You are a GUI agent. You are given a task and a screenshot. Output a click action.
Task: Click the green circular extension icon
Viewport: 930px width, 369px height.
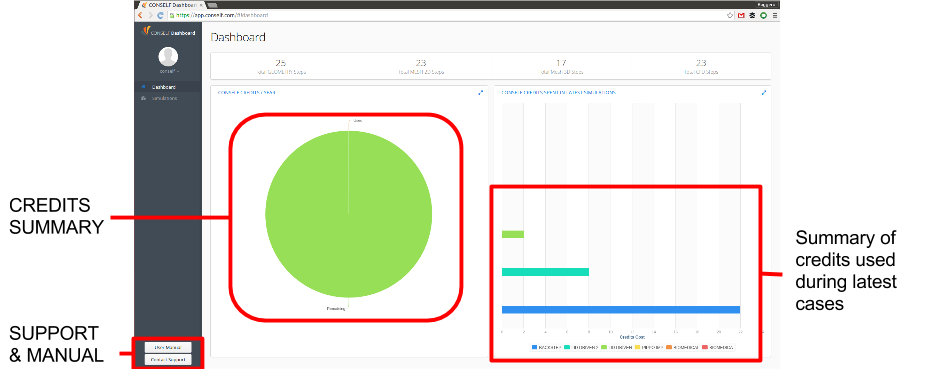(x=763, y=15)
